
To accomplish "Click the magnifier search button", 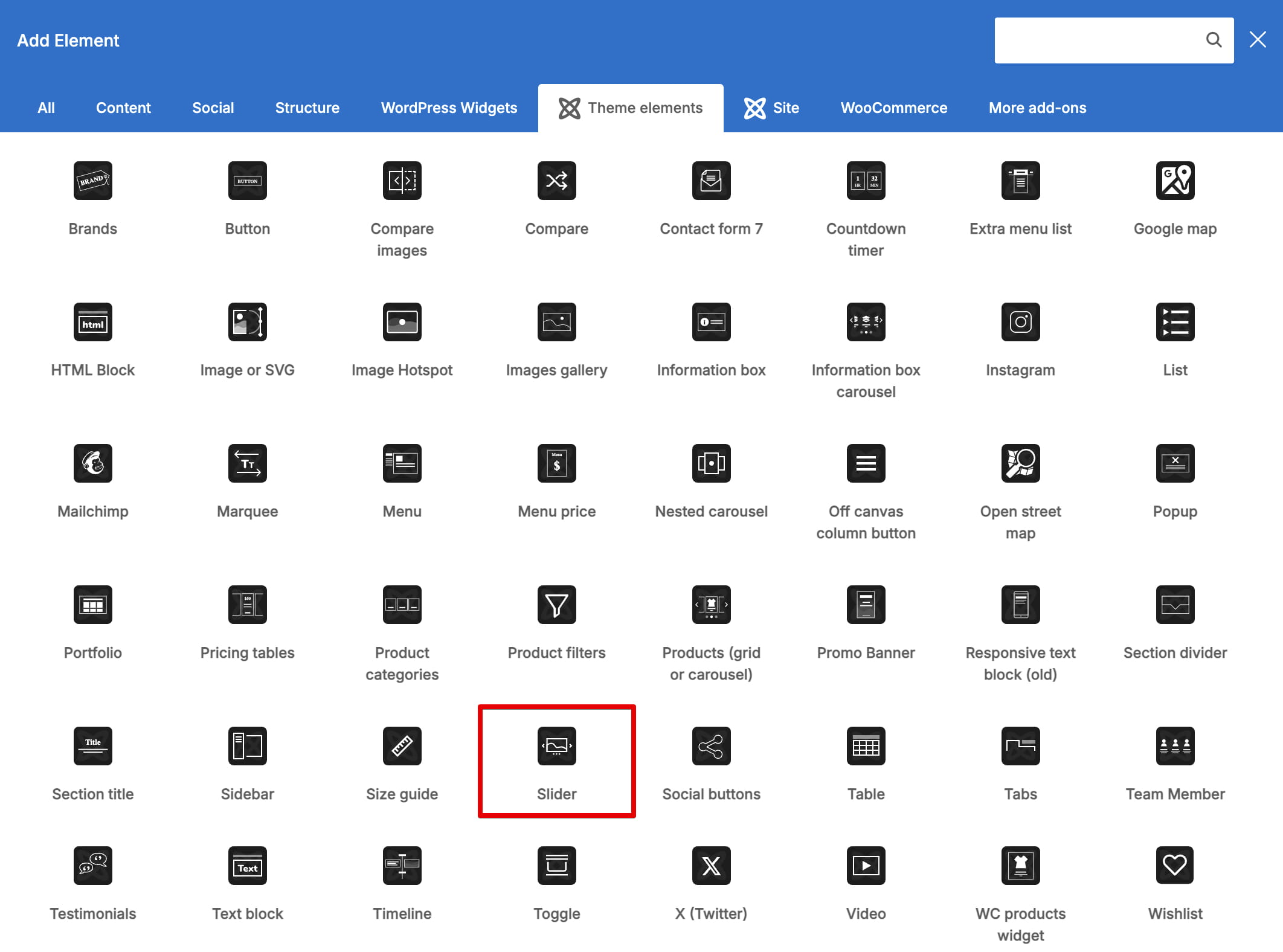I will (1214, 40).
